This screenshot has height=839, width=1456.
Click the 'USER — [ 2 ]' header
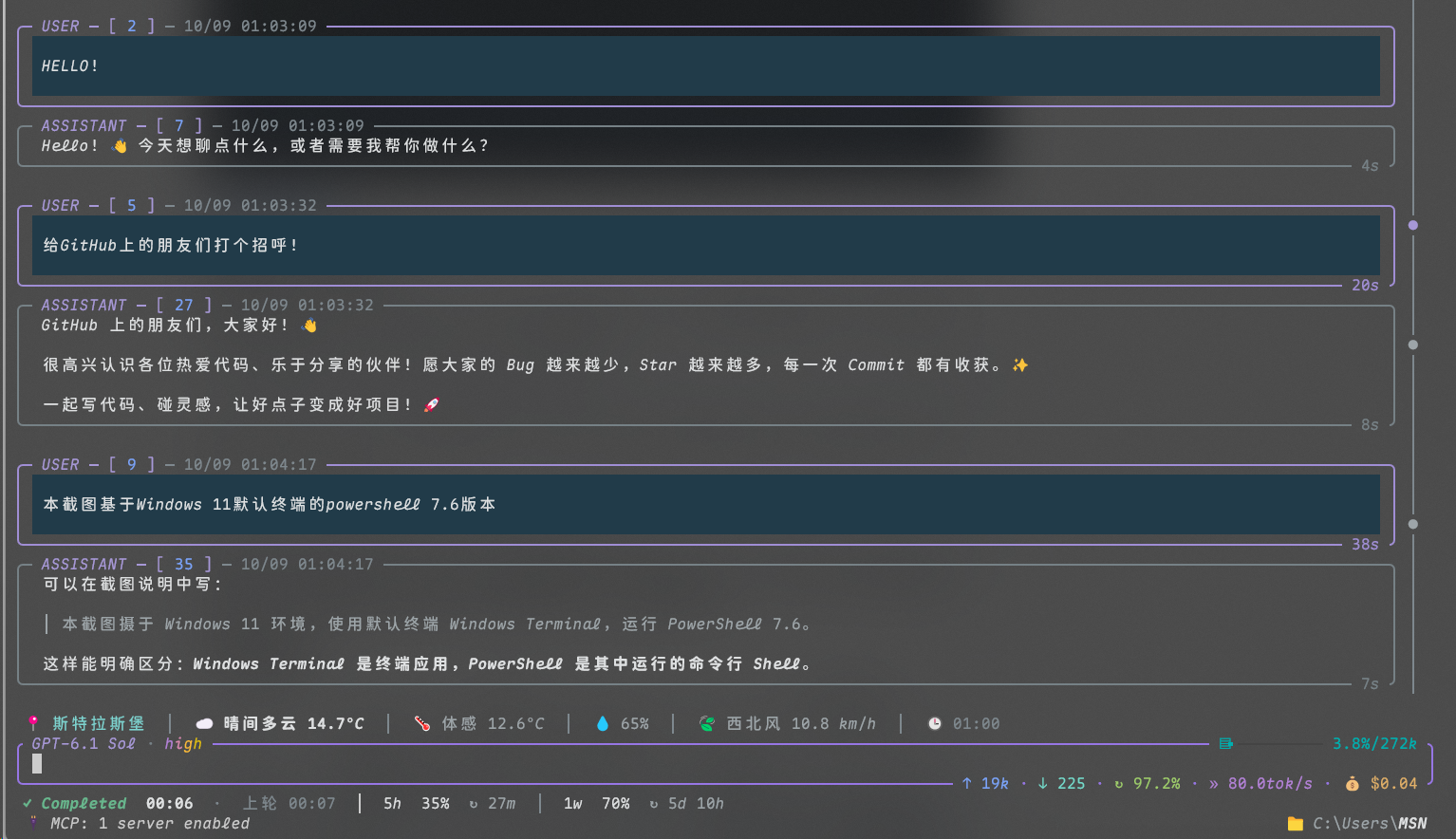click(x=98, y=26)
